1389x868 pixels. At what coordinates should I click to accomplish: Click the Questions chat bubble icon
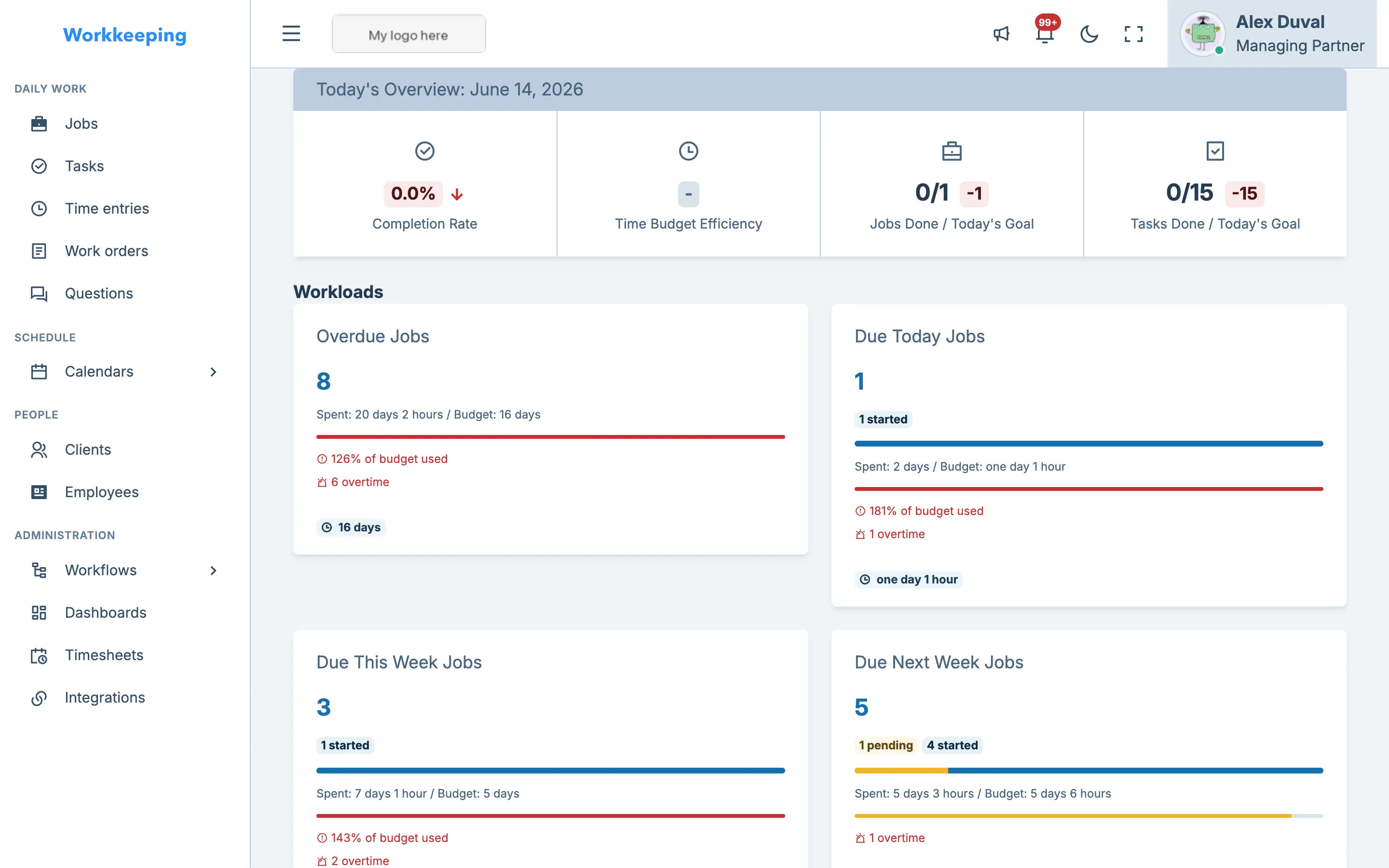pos(39,293)
